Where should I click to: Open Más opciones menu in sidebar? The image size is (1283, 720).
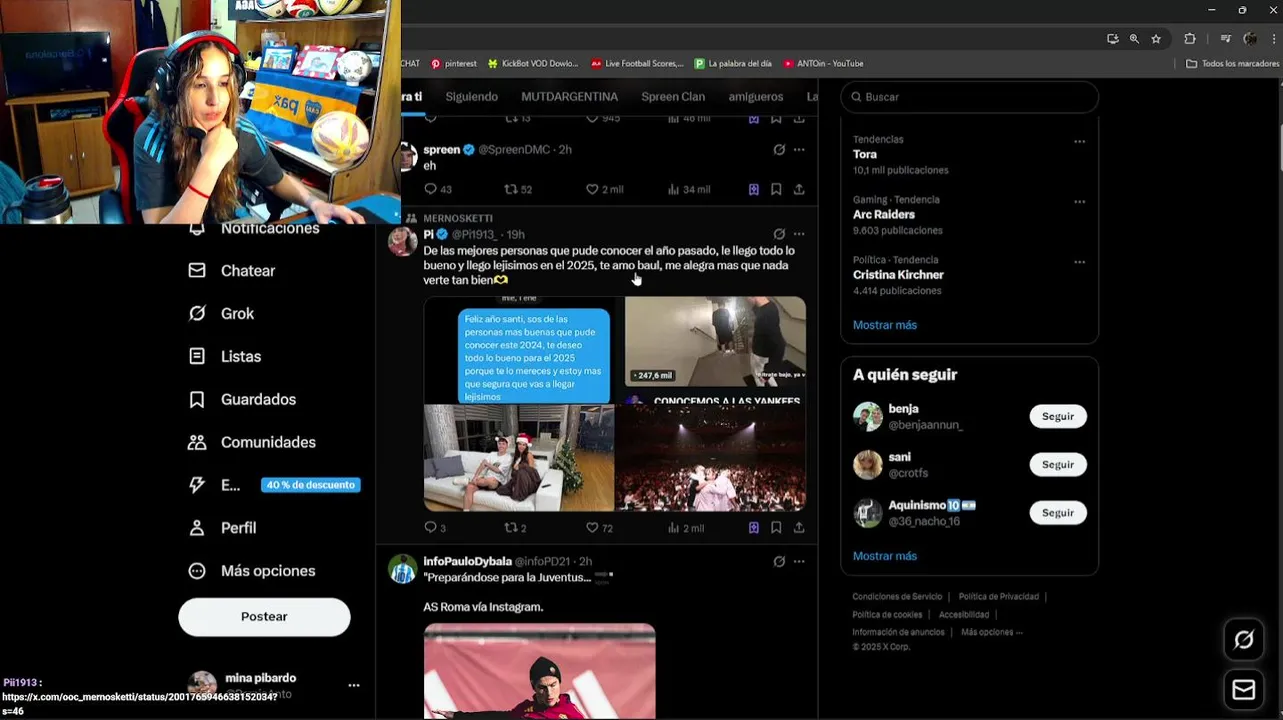point(252,571)
